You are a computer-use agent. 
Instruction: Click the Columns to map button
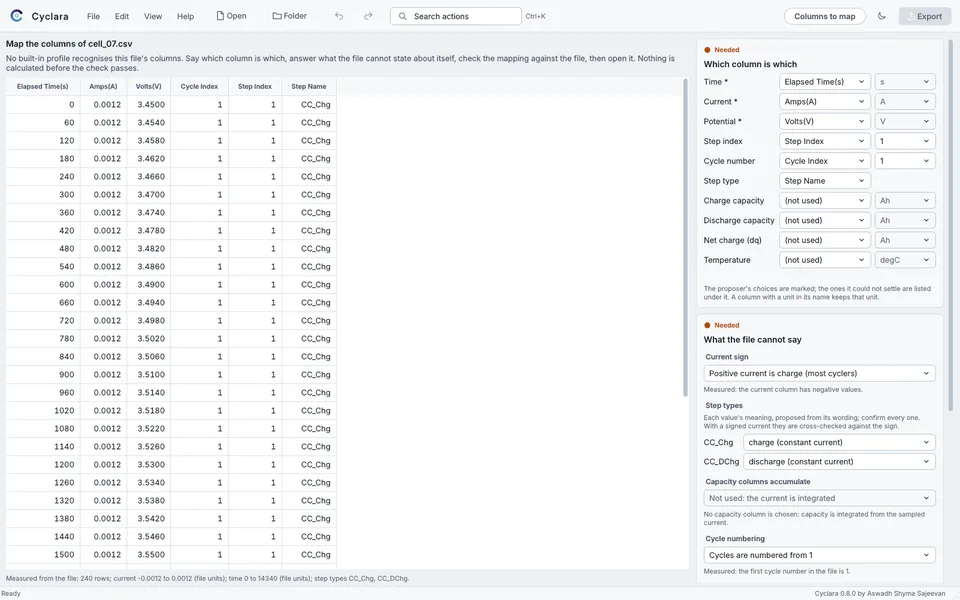(825, 16)
